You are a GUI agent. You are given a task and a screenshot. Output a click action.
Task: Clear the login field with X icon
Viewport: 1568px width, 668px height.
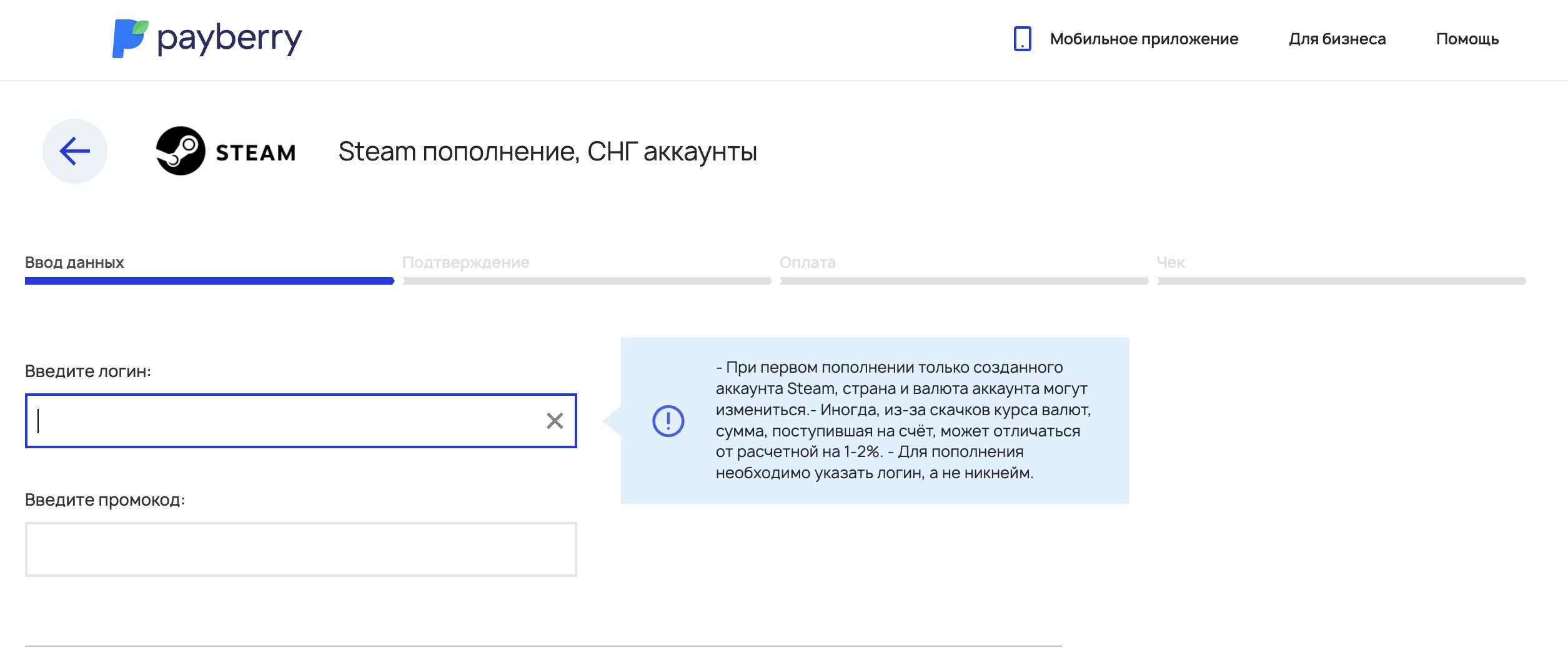[555, 421]
